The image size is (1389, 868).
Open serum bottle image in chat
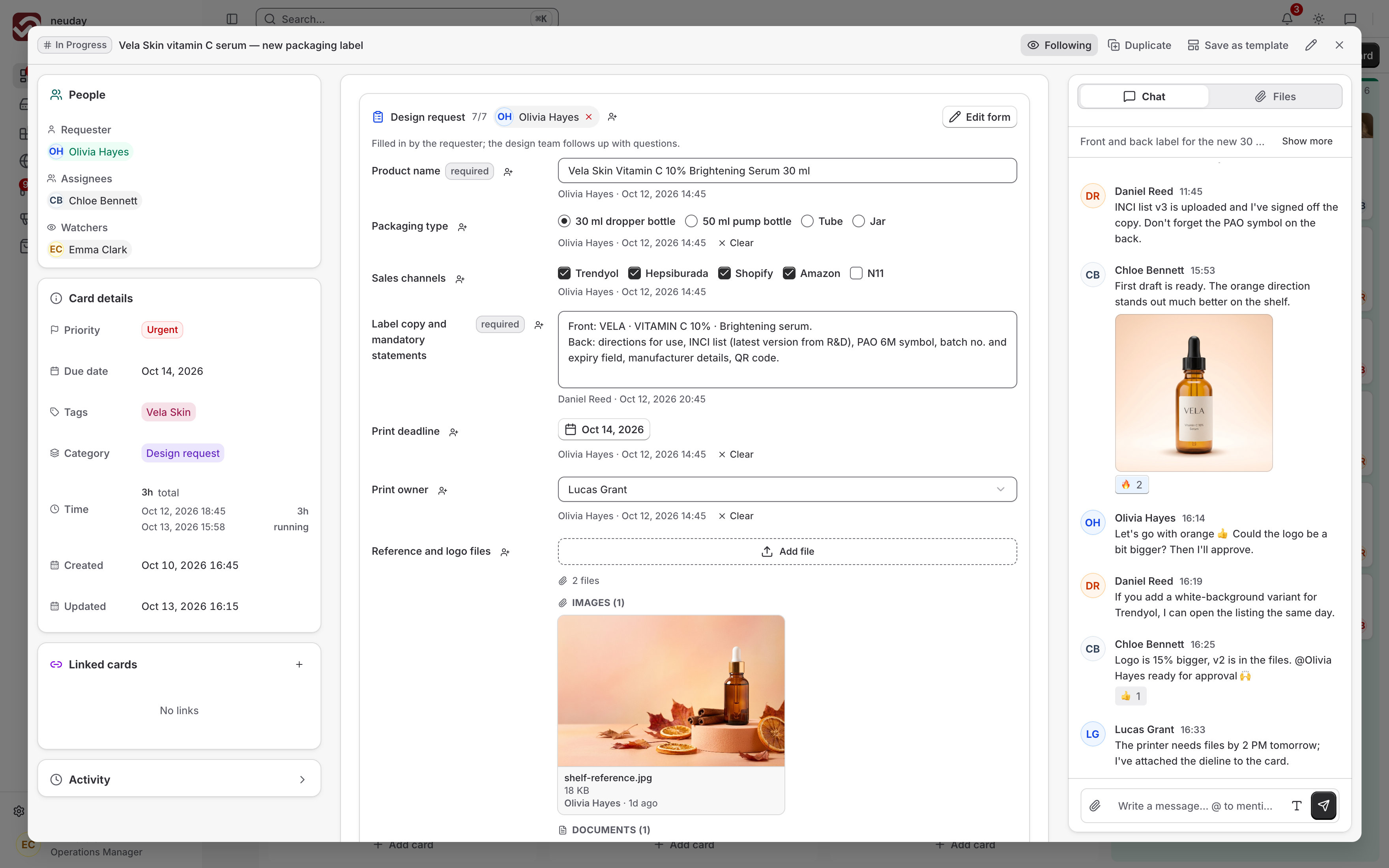pos(1193,393)
